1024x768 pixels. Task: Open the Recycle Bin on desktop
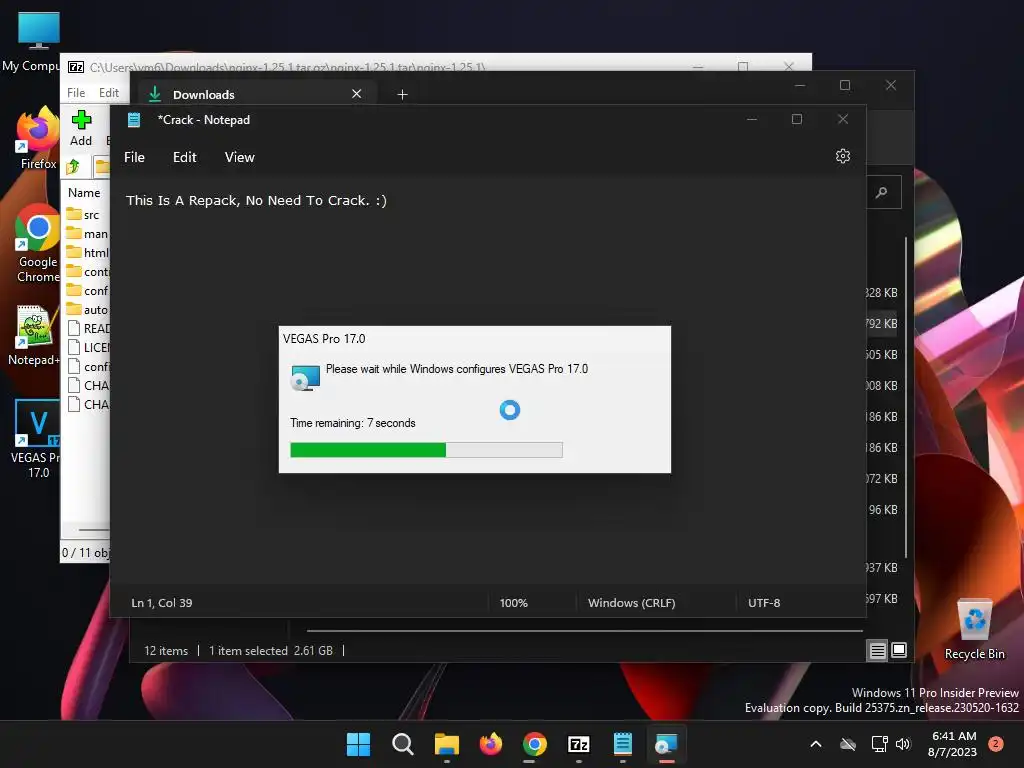[x=974, y=630]
